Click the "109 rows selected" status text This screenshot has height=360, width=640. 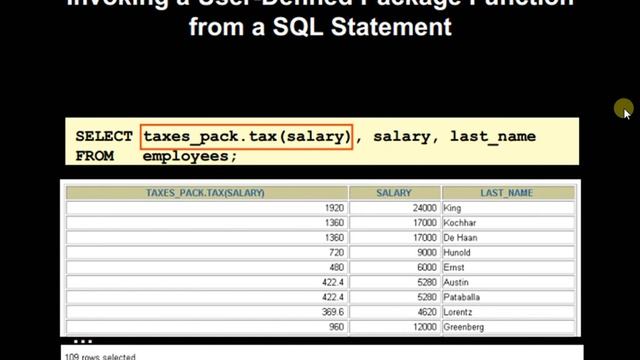(100, 356)
